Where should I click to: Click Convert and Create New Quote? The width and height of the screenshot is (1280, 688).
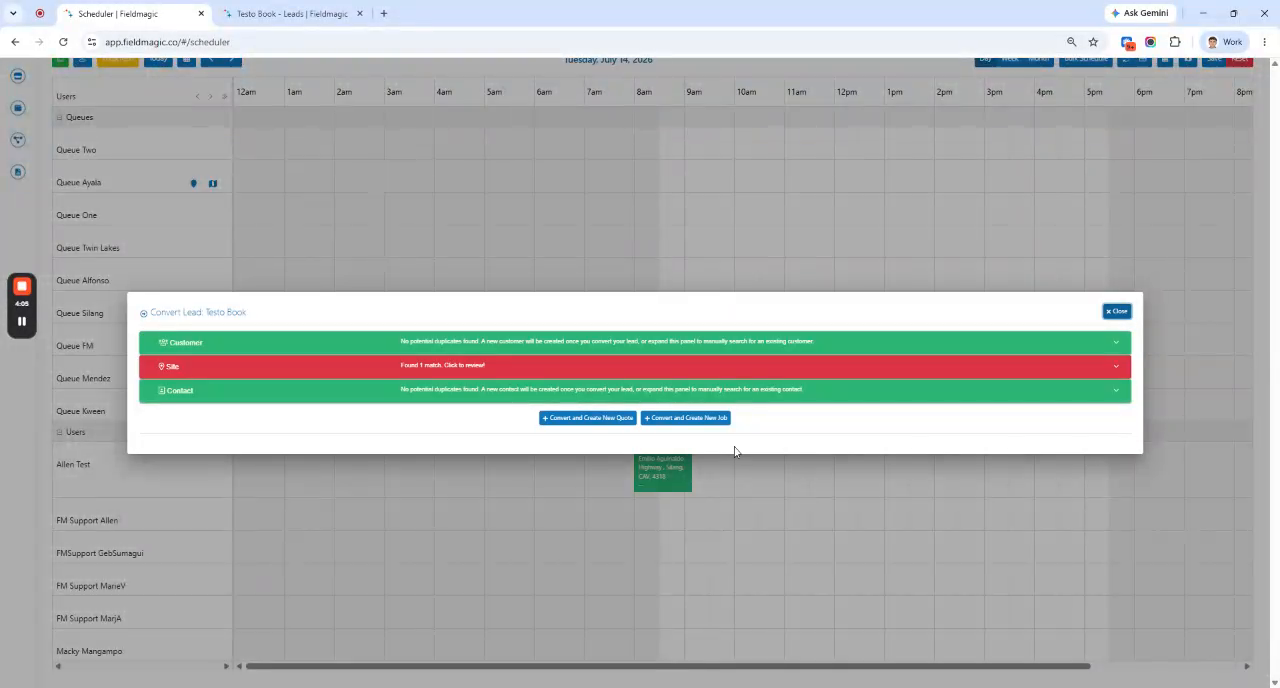click(588, 418)
